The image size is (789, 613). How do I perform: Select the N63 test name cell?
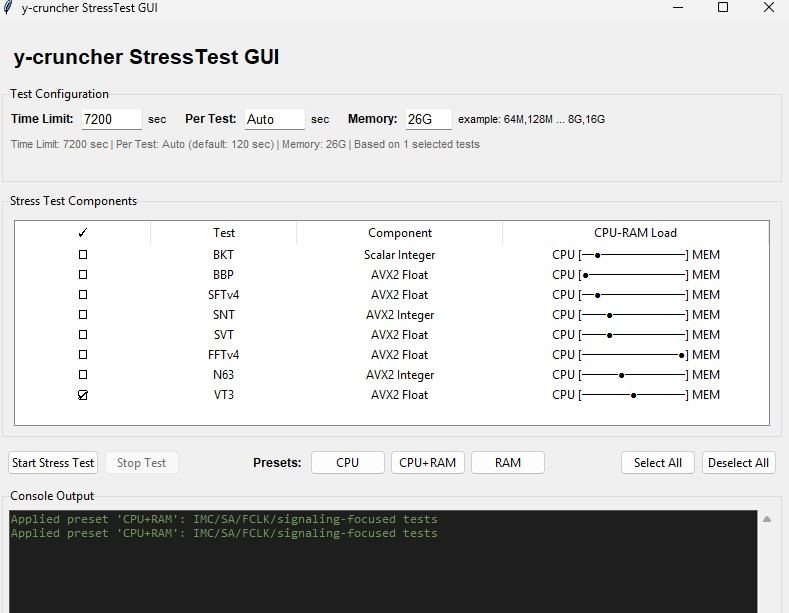point(223,375)
